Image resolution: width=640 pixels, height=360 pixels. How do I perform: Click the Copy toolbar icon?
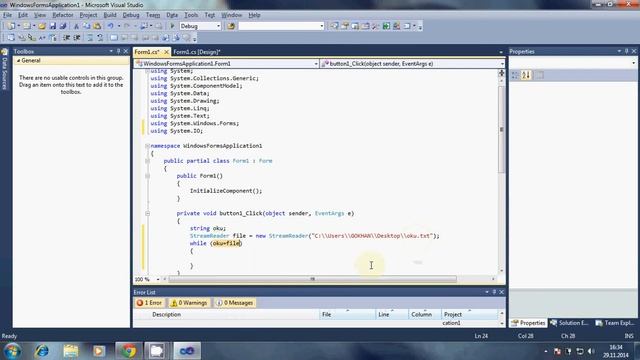click(x=87, y=26)
